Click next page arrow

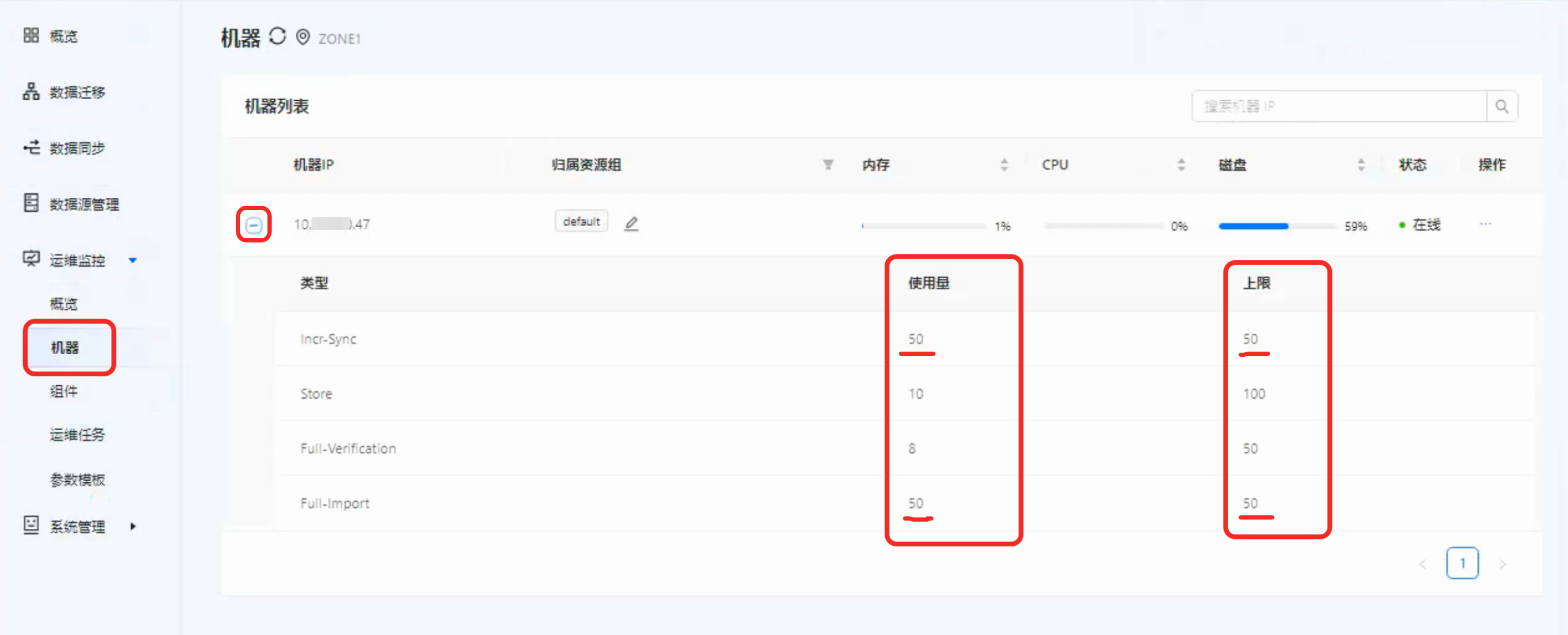pos(1502,564)
